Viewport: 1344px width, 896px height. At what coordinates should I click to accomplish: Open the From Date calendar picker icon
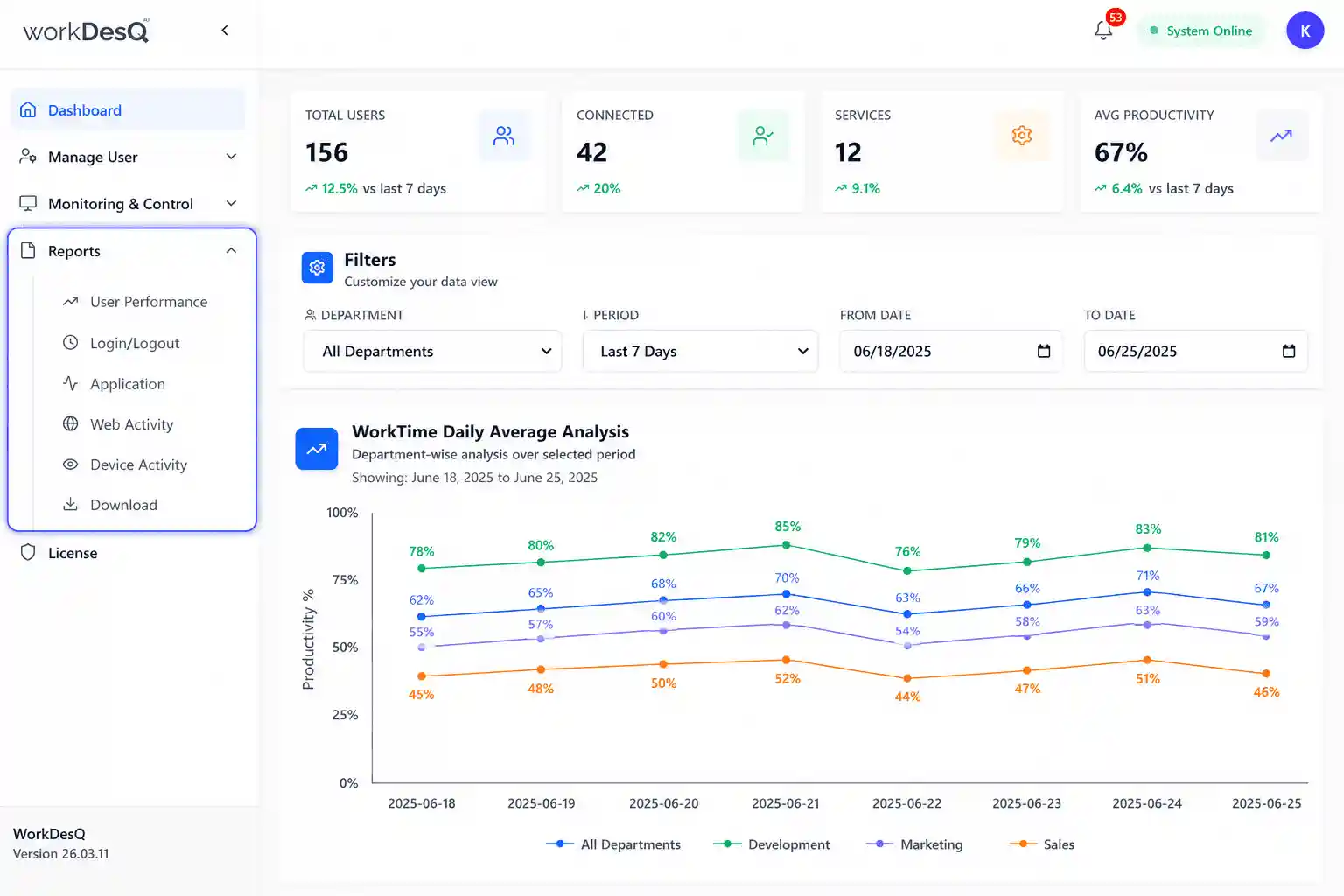coord(1044,351)
